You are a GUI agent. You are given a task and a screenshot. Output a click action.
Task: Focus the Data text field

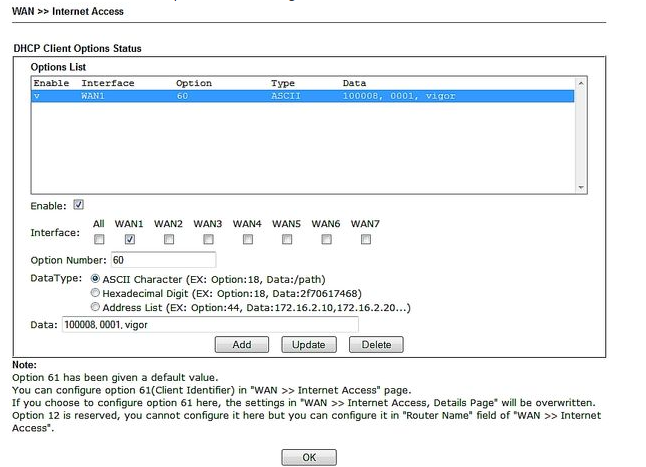tap(208, 325)
